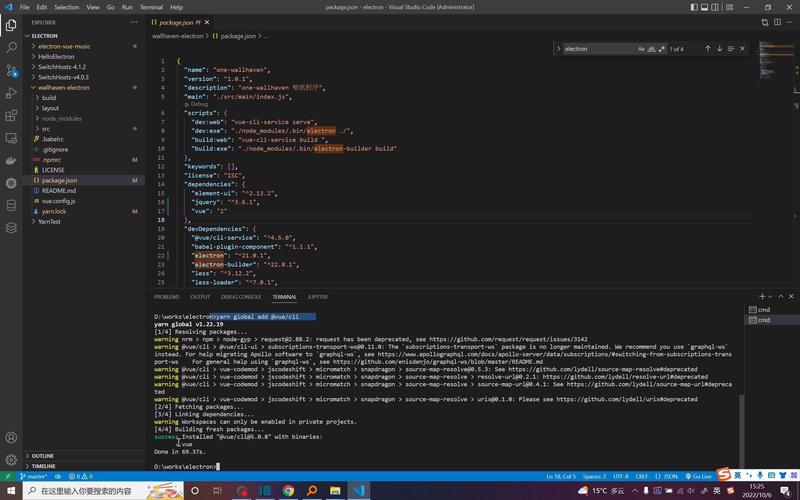Change indentation Spaces: 2 setting
Screen dimensions: 800x500
click(594, 476)
